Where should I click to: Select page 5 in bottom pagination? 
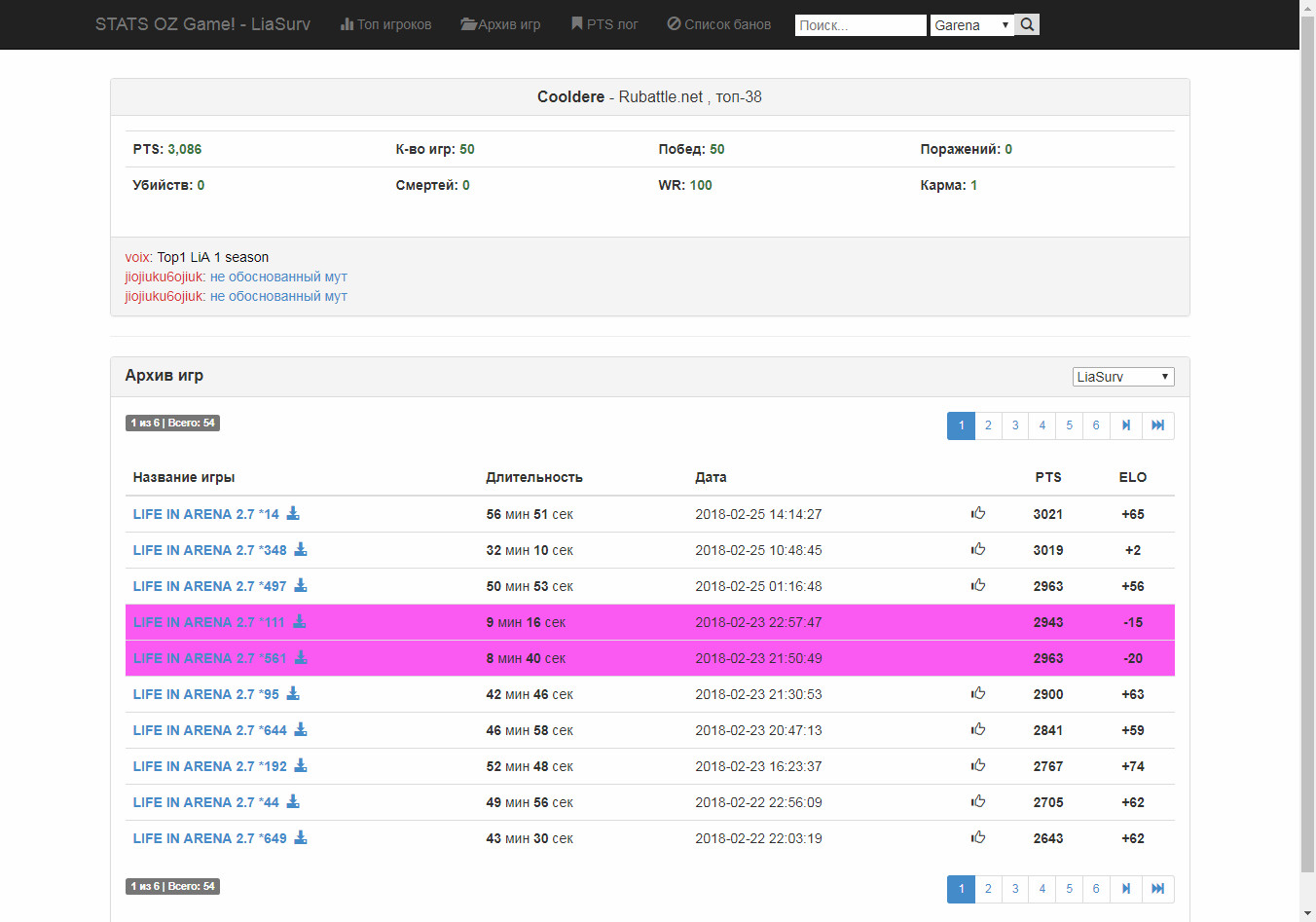pos(1069,889)
